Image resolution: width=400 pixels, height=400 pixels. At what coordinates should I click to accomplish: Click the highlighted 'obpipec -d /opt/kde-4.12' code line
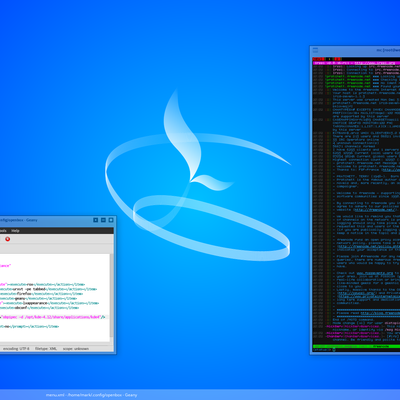tap(53, 317)
